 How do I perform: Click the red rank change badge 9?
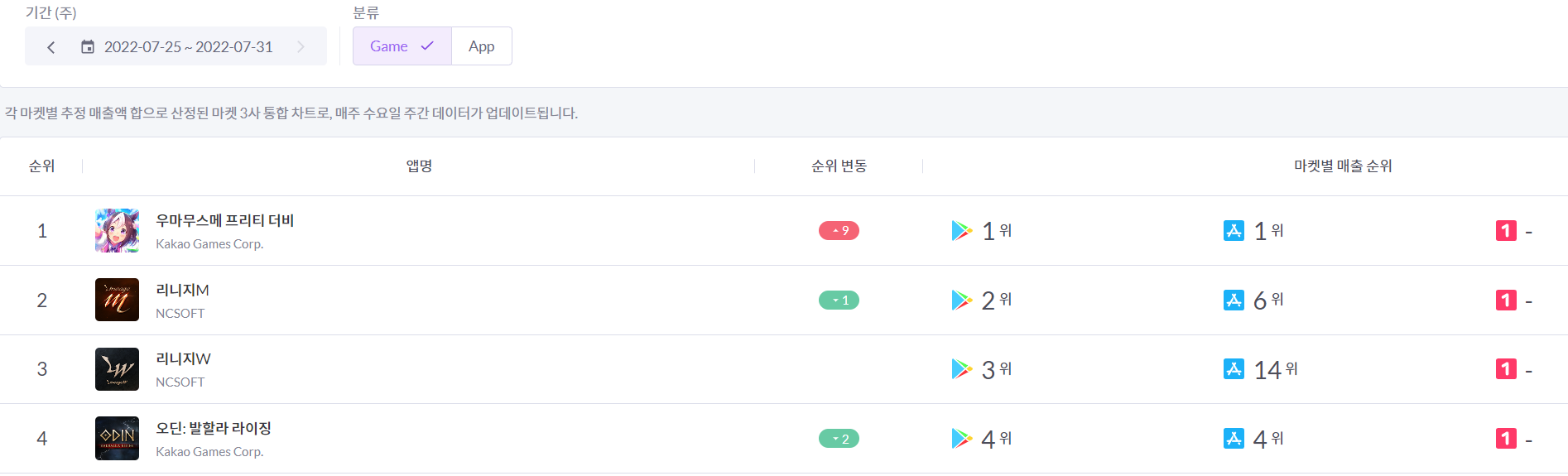click(x=839, y=231)
